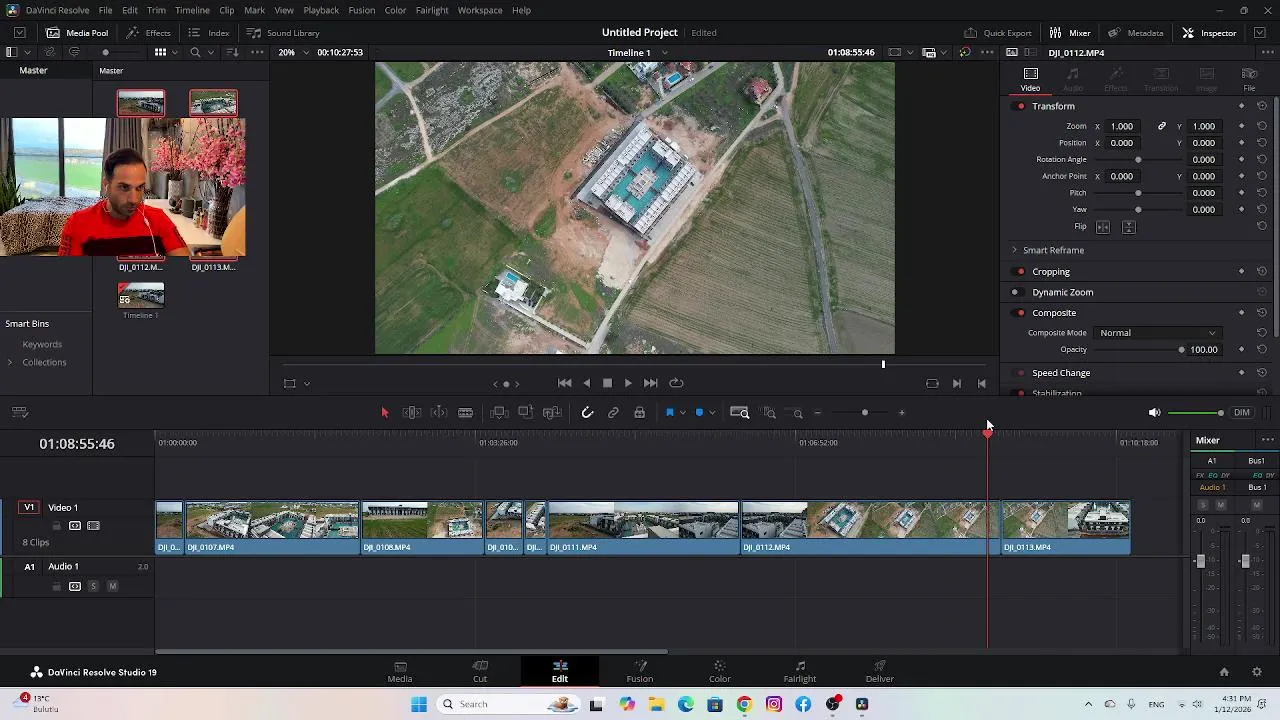This screenshot has height=720, width=1280.
Task: Toggle timeline Snapping magnet icon
Action: [587, 413]
